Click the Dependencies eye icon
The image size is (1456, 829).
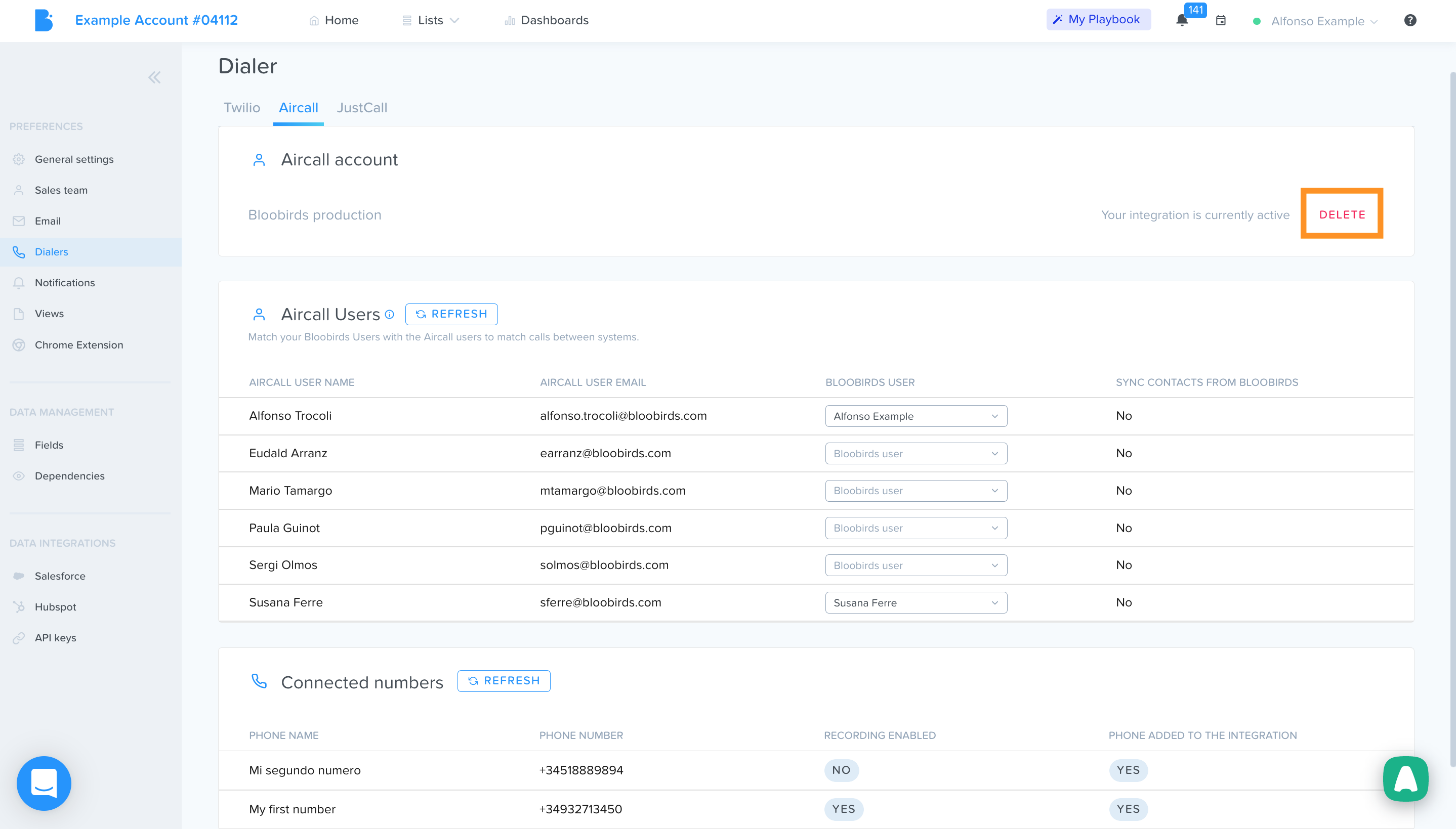(19, 476)
